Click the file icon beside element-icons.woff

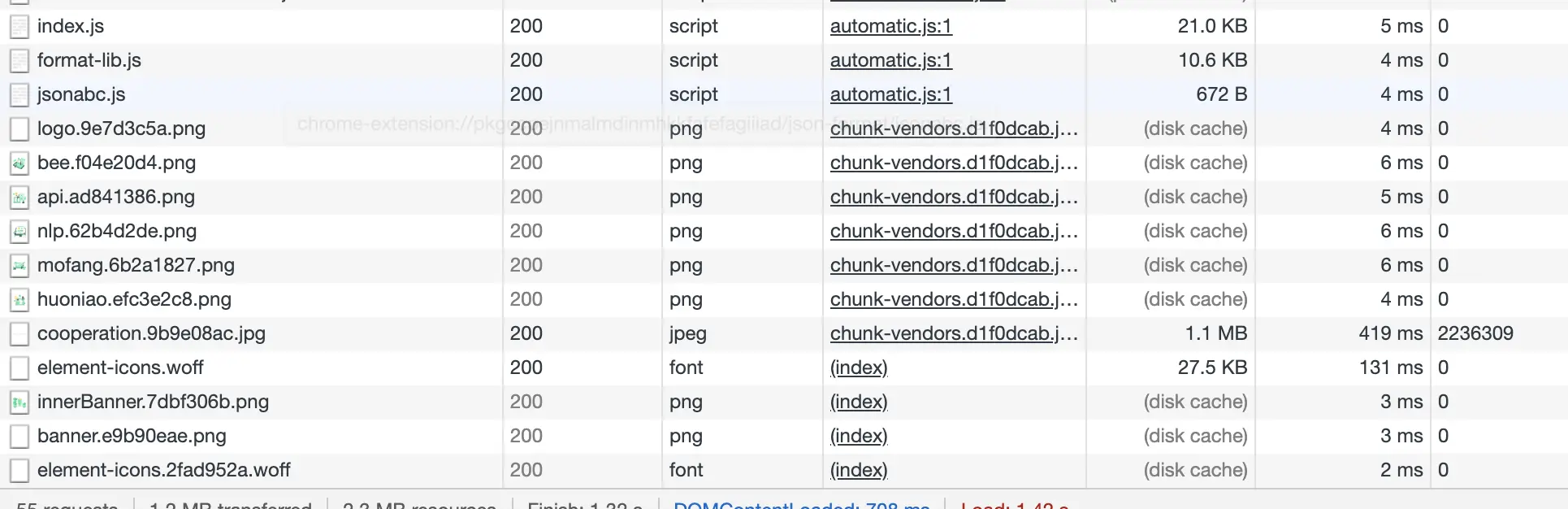[19, 368]
